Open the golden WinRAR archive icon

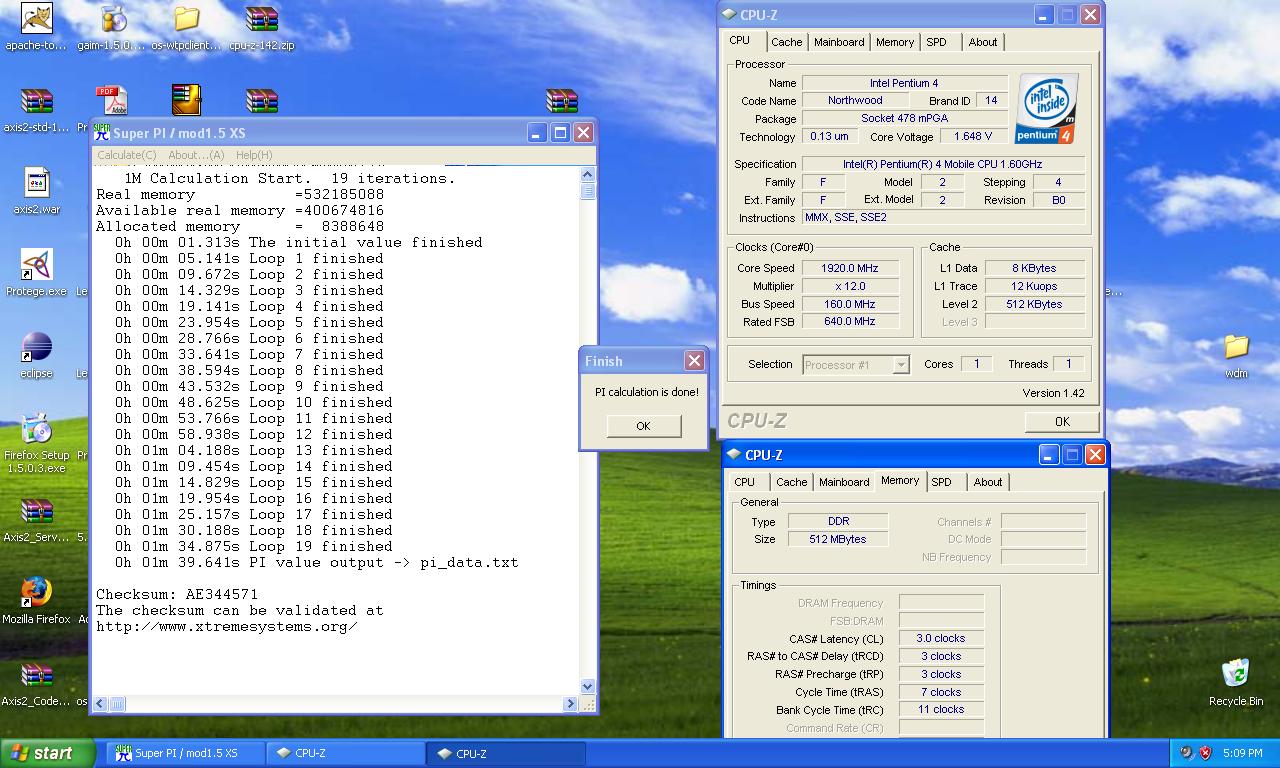coord(187,101)
